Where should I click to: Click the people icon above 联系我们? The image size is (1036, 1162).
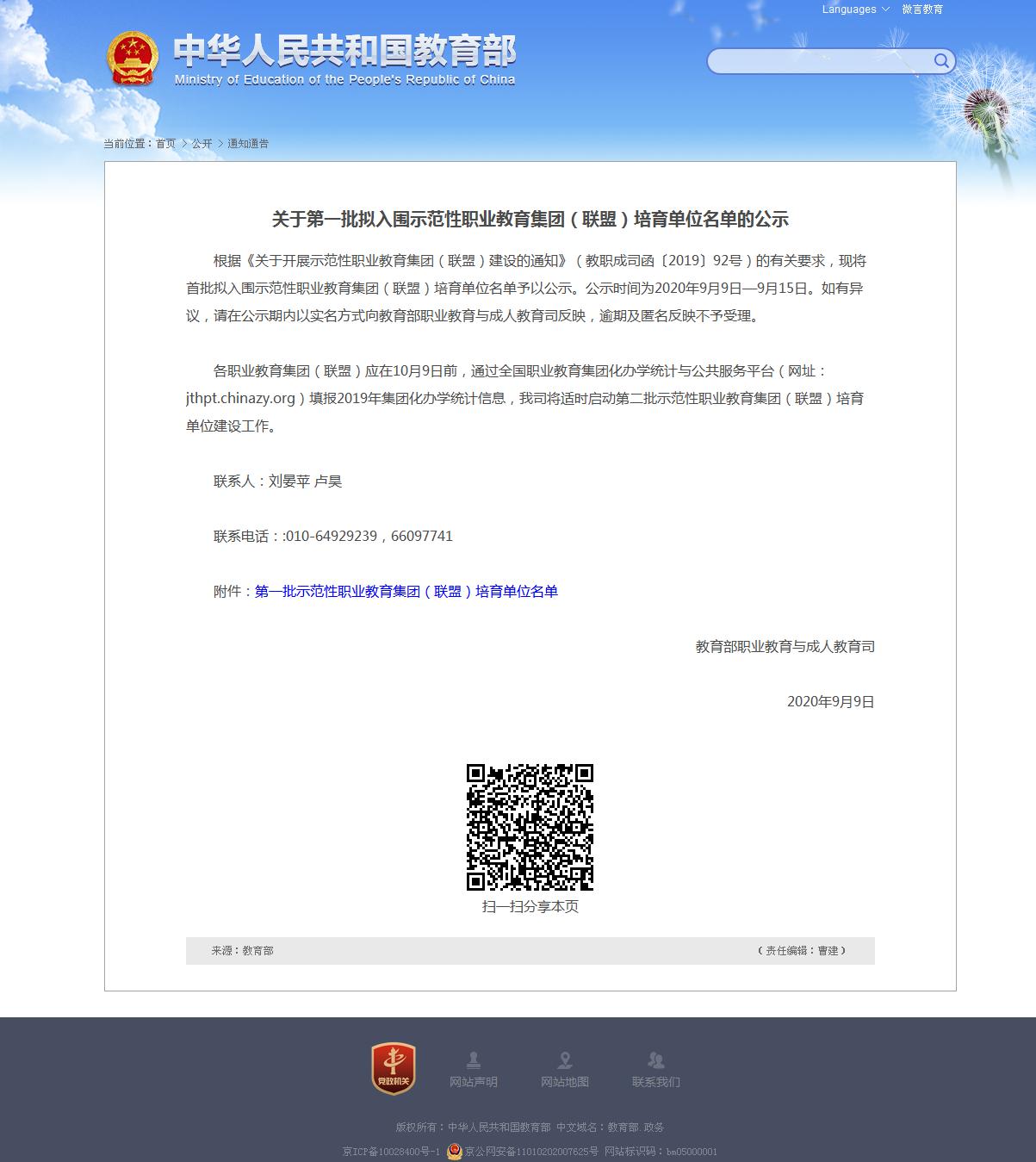655,1059
